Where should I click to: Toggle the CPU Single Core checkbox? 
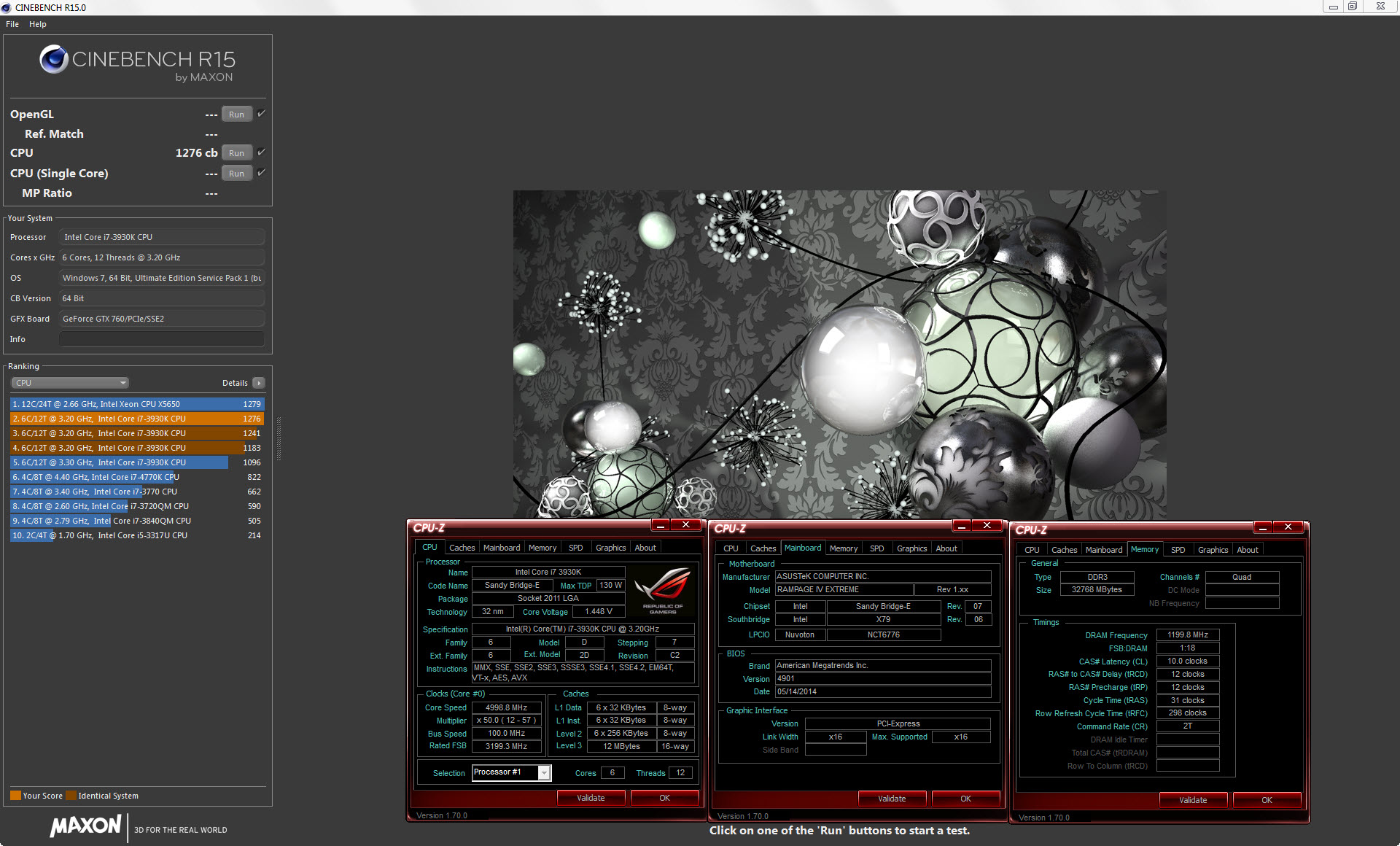tap(261, 173)
